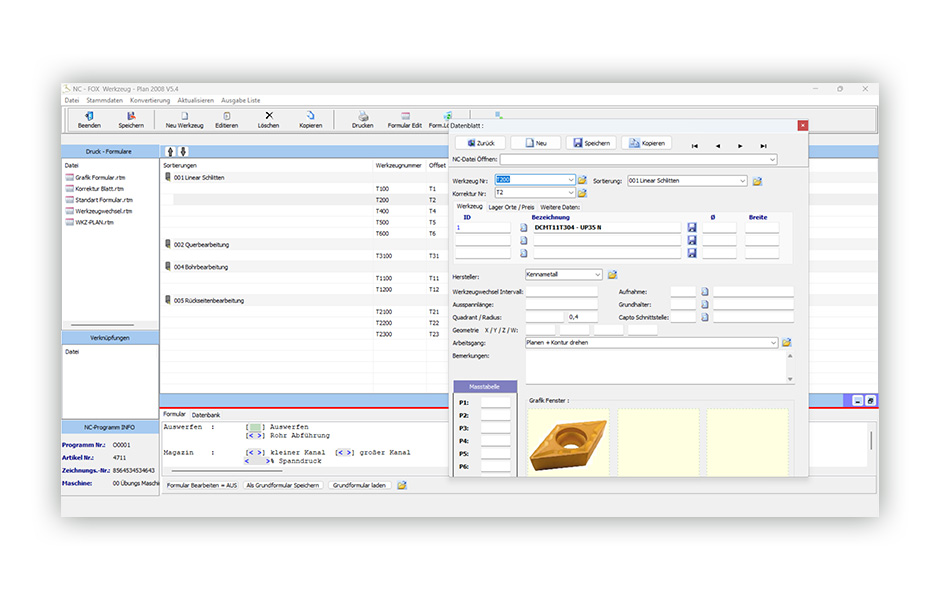This screenshot has height=600, width=940.
Task: Open the Arbeitsgang dropdown
Action: (x=773, y=343)
